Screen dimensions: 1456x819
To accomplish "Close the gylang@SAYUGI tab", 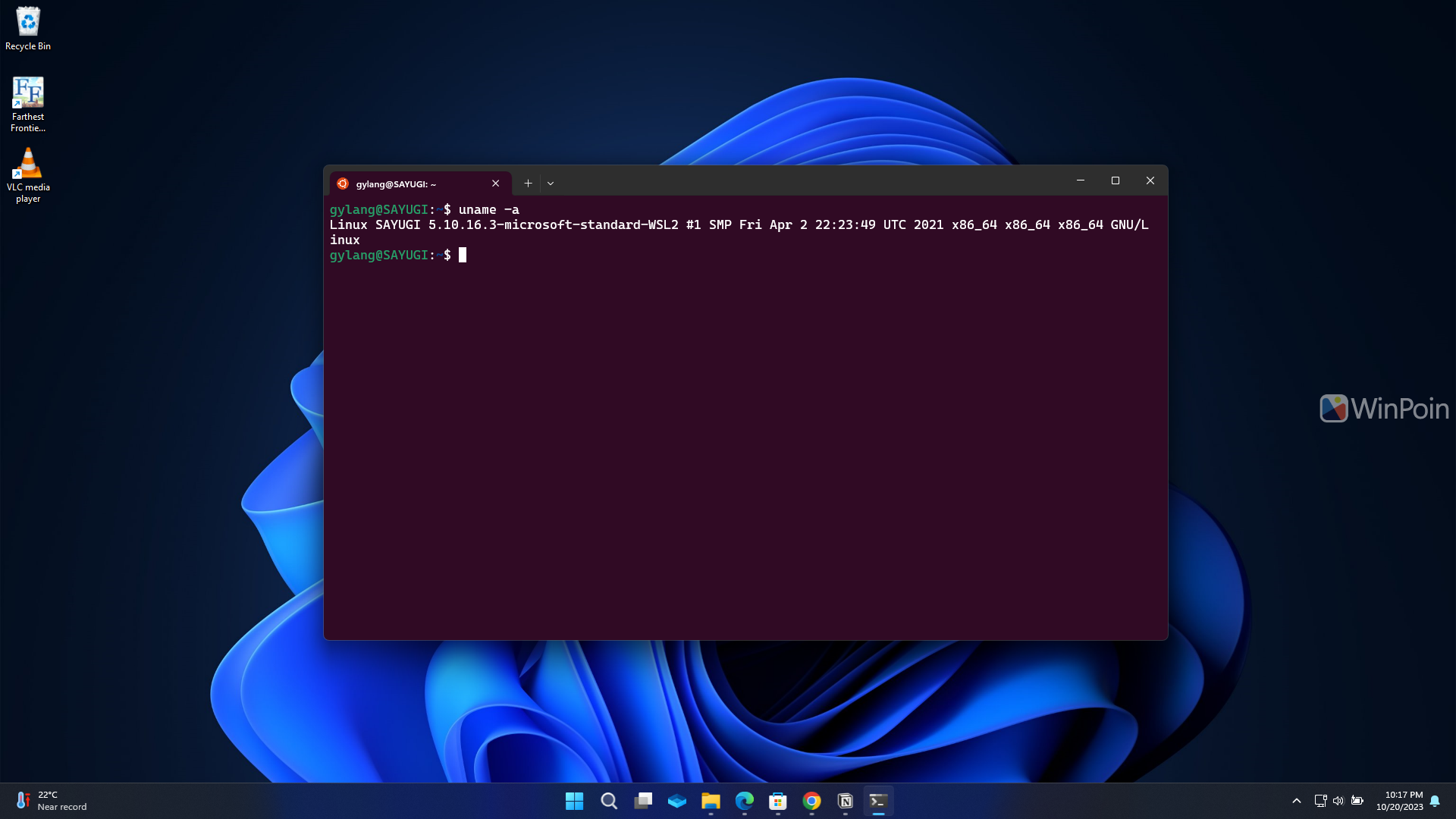I will coord(495,183).
